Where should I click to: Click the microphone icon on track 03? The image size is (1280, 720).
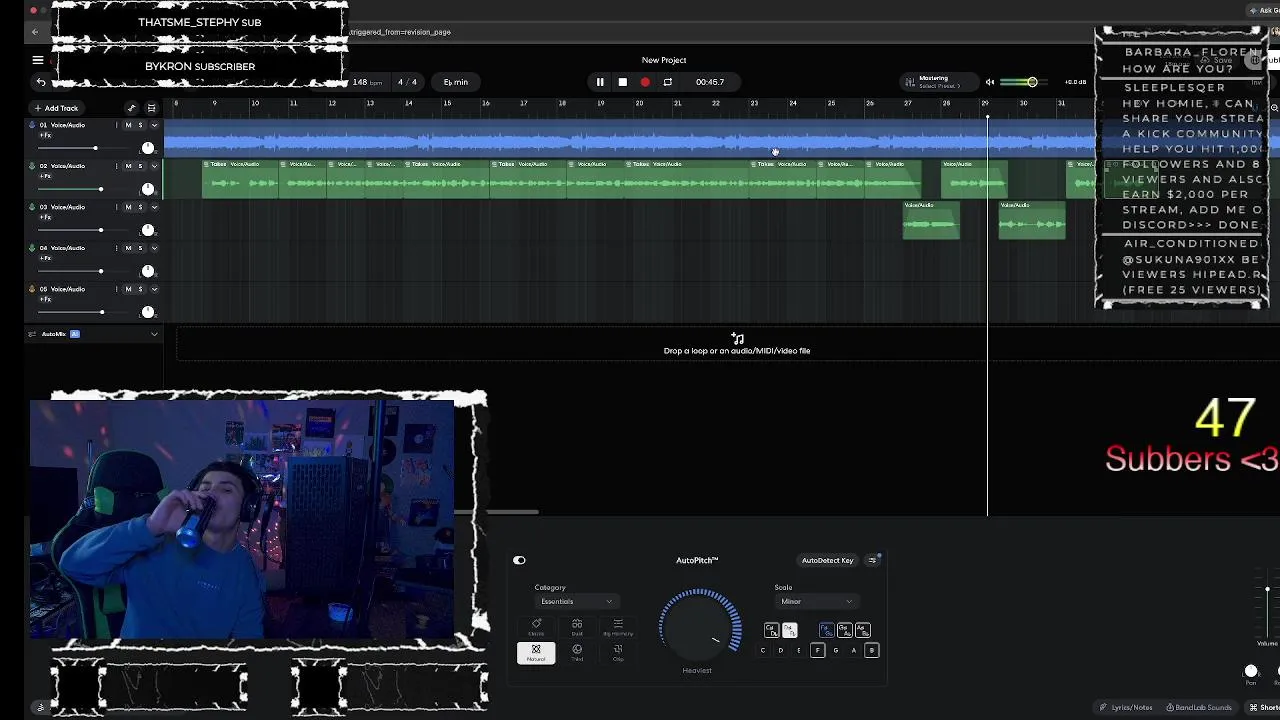(32, 207)
